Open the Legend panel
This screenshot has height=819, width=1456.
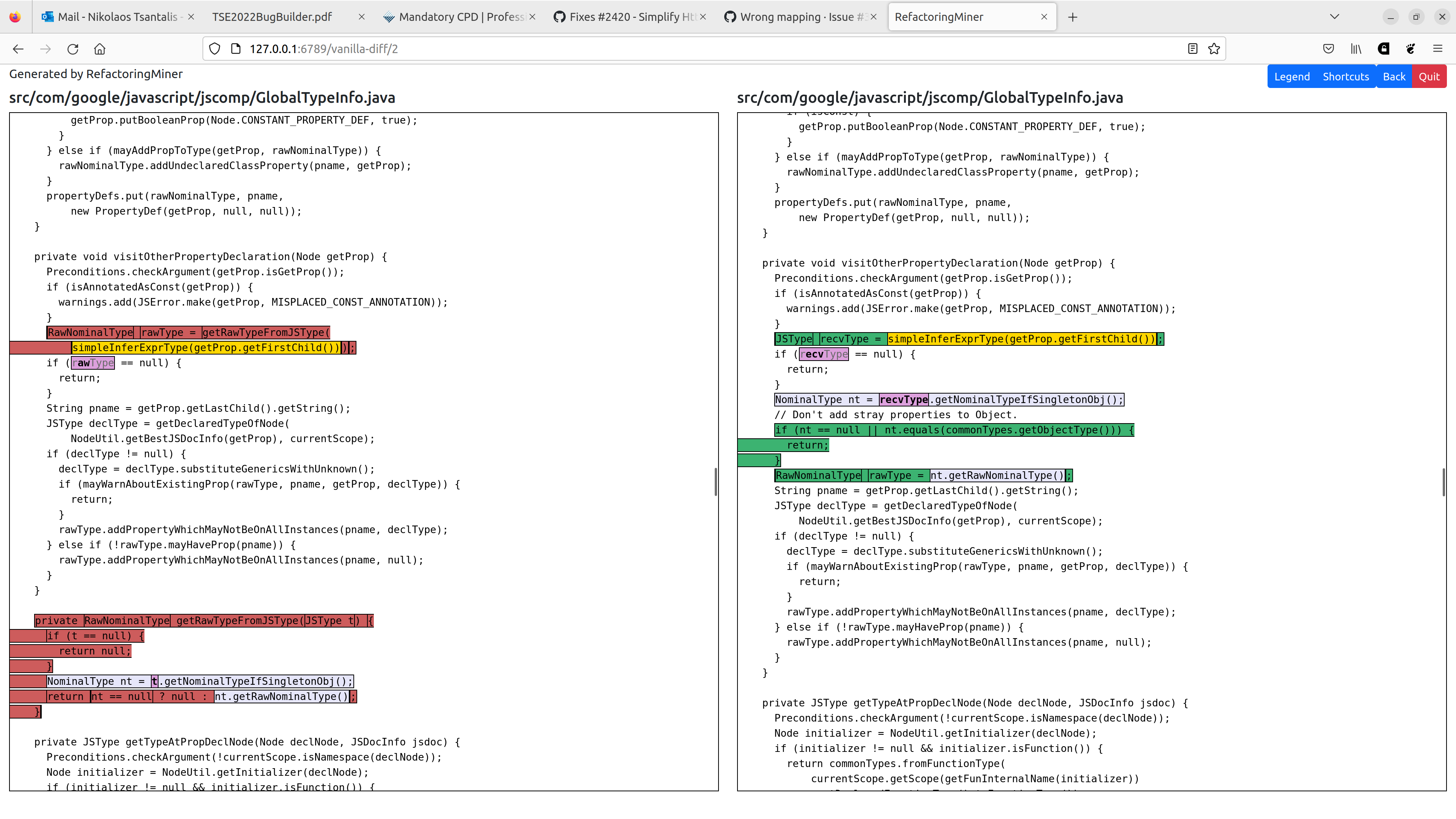point(1292,76)
